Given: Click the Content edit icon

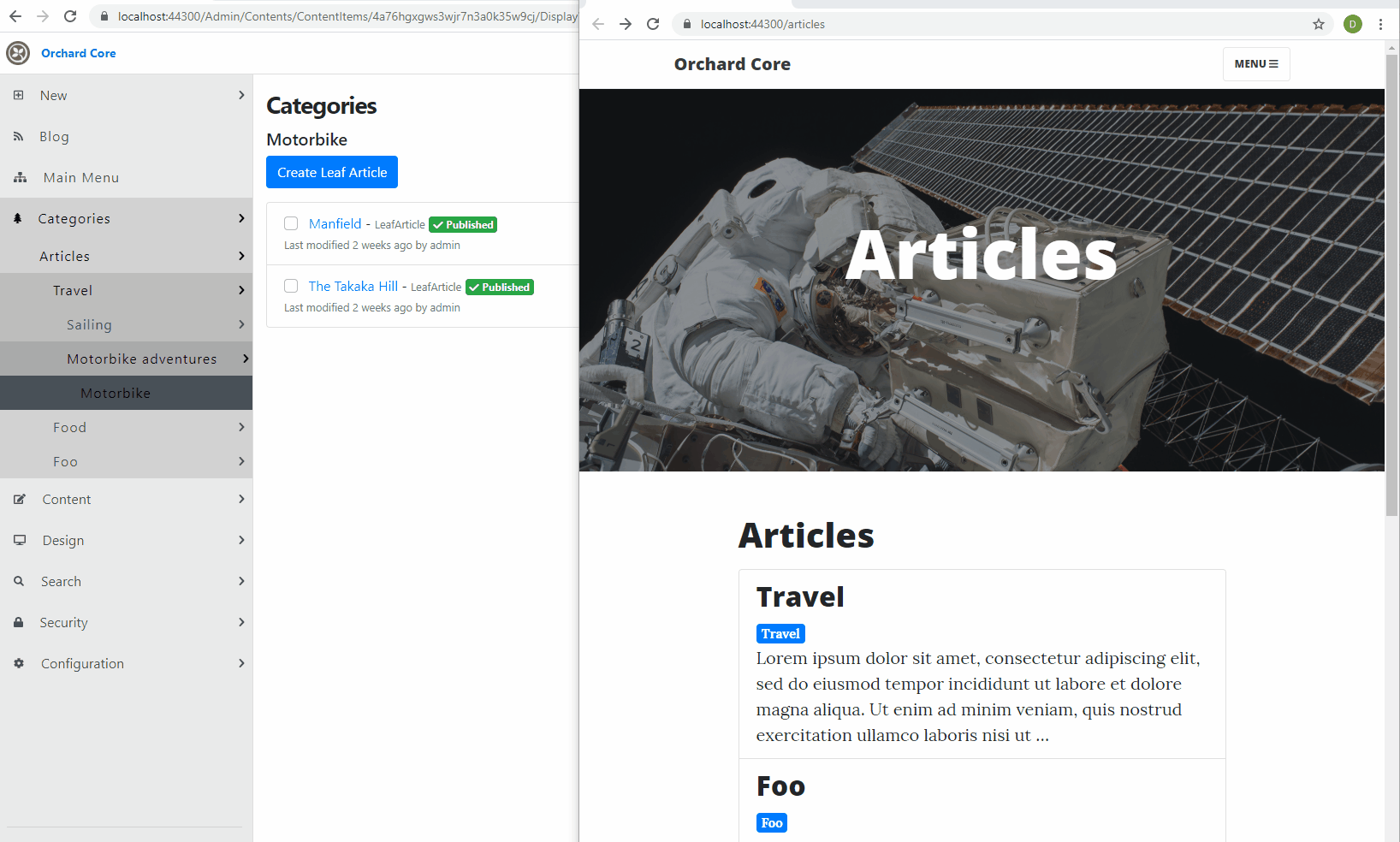Looking at the screenshot, I should (20, 499).
